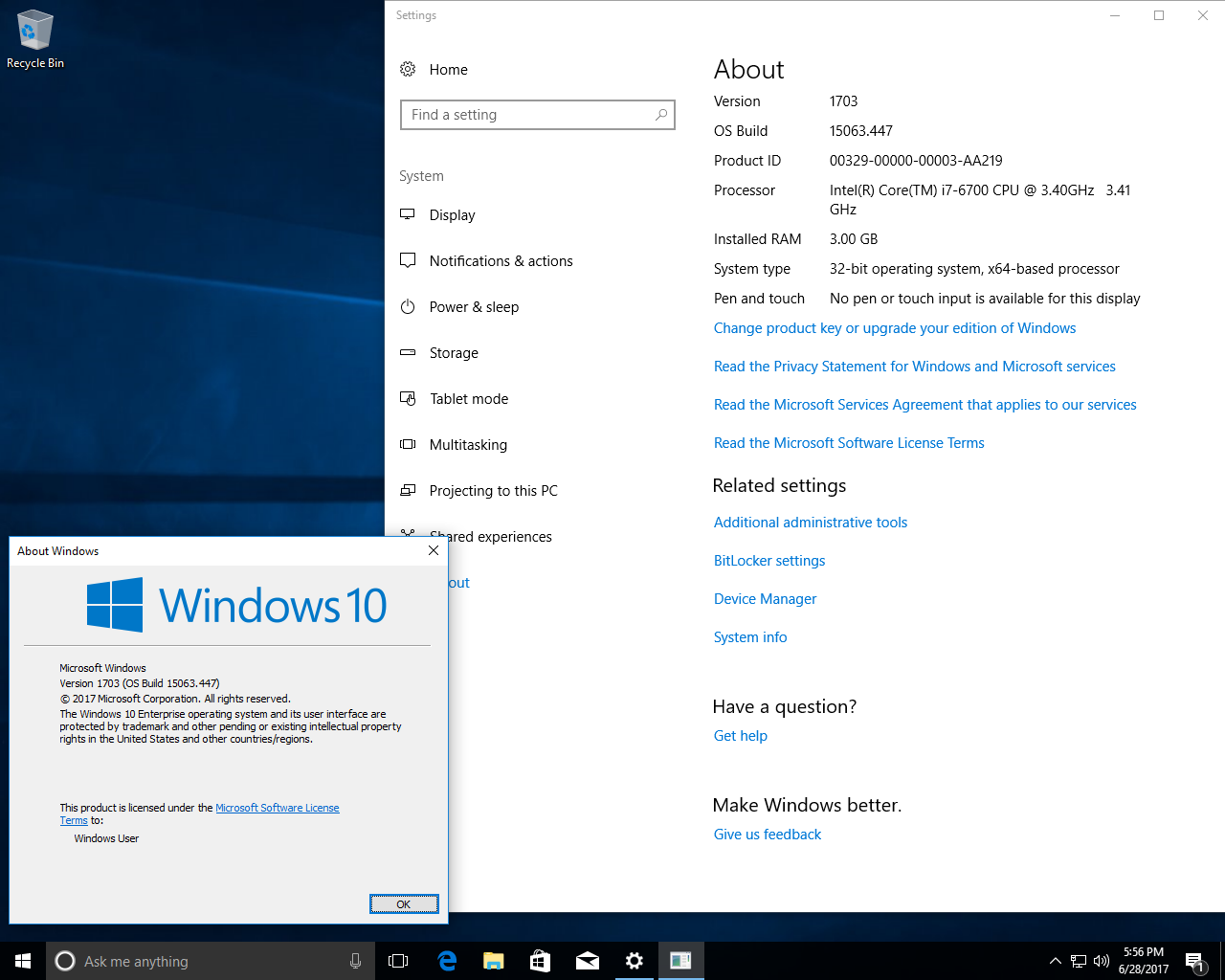Image resolution: width=1225 pixels, height=980 pixels.
Task: Click the About heading in Settings
Action: tap(748, 69)
